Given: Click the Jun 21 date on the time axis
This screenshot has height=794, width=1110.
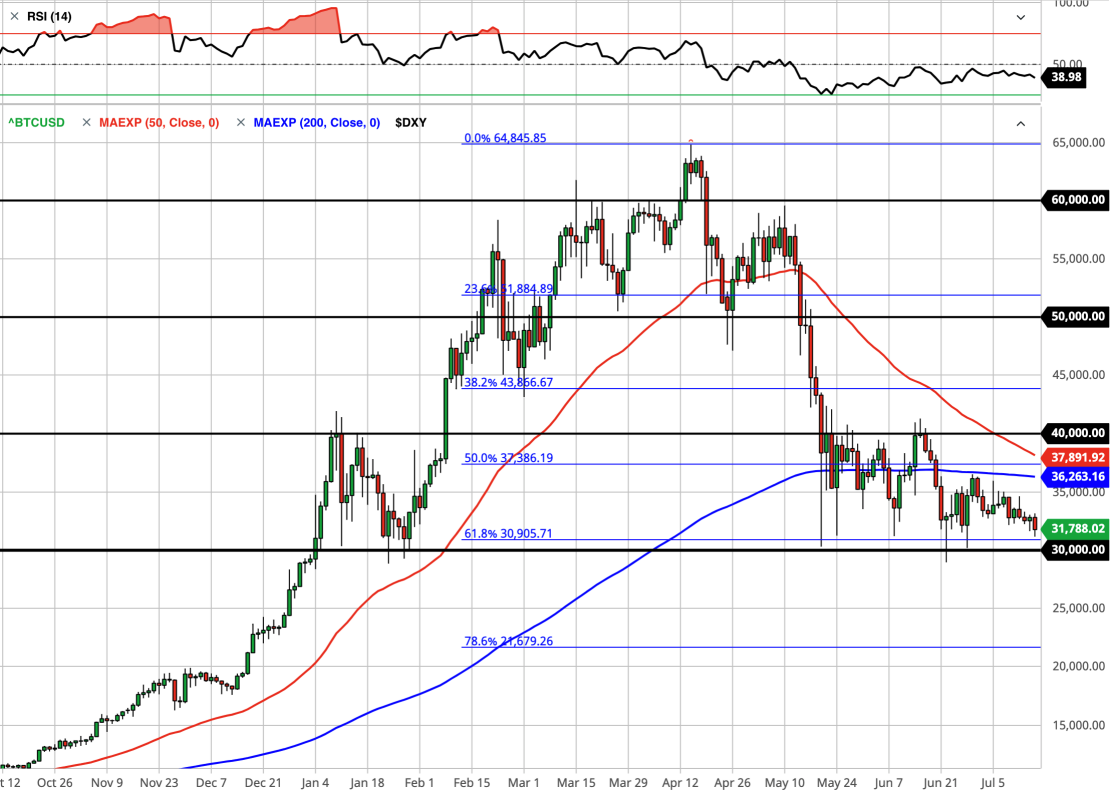Looking at the screenshot, I should (941, 783).
